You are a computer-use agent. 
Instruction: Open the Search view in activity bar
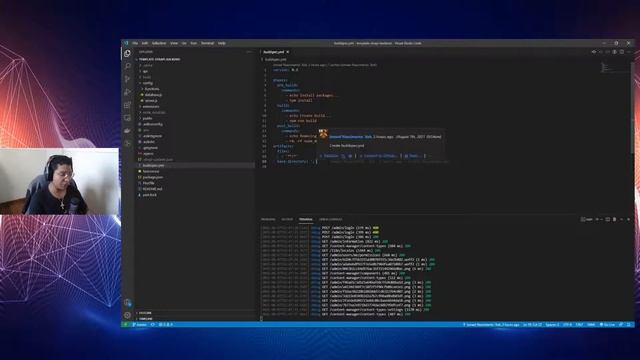click(x=127, y=66)
